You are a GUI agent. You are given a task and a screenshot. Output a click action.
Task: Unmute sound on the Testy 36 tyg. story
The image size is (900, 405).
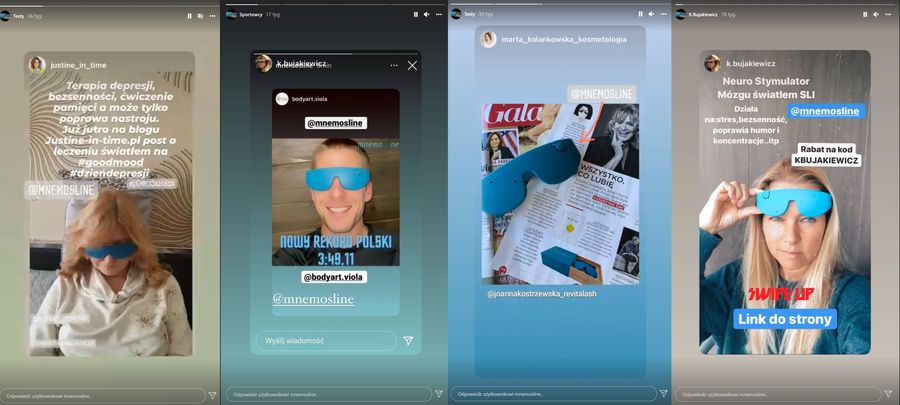200,16
